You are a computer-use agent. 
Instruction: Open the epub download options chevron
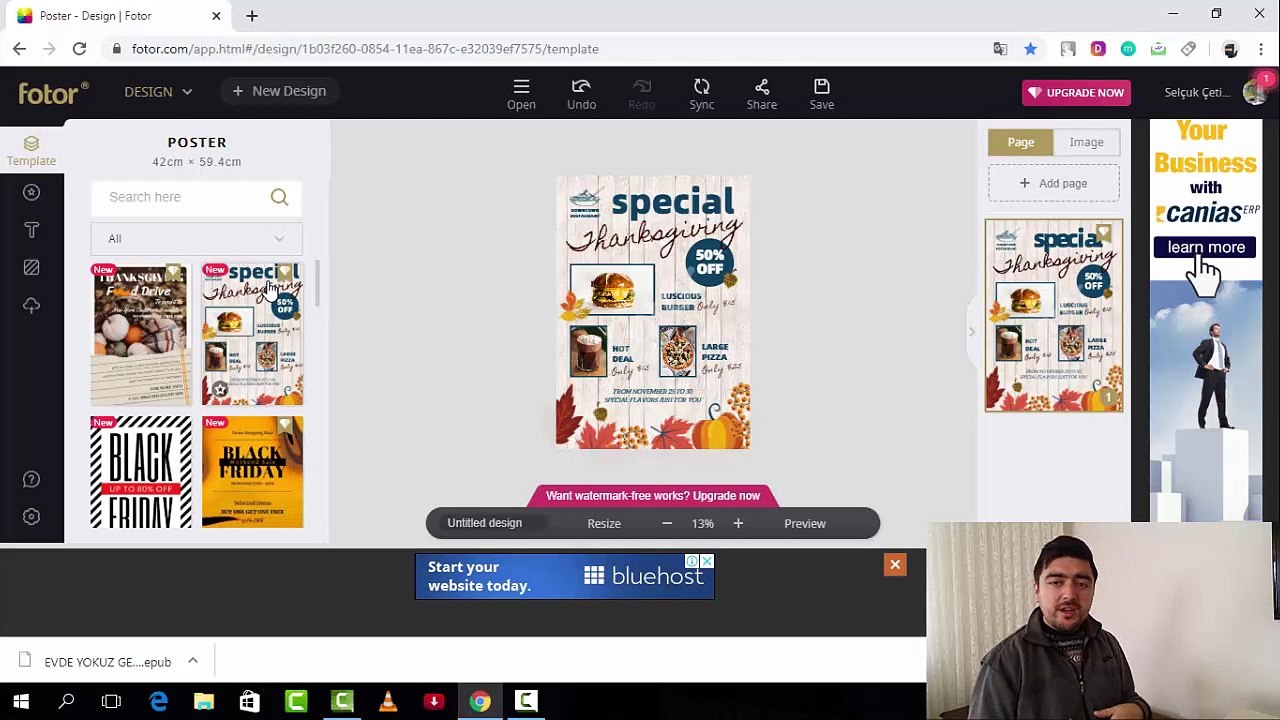pos(193,661)
